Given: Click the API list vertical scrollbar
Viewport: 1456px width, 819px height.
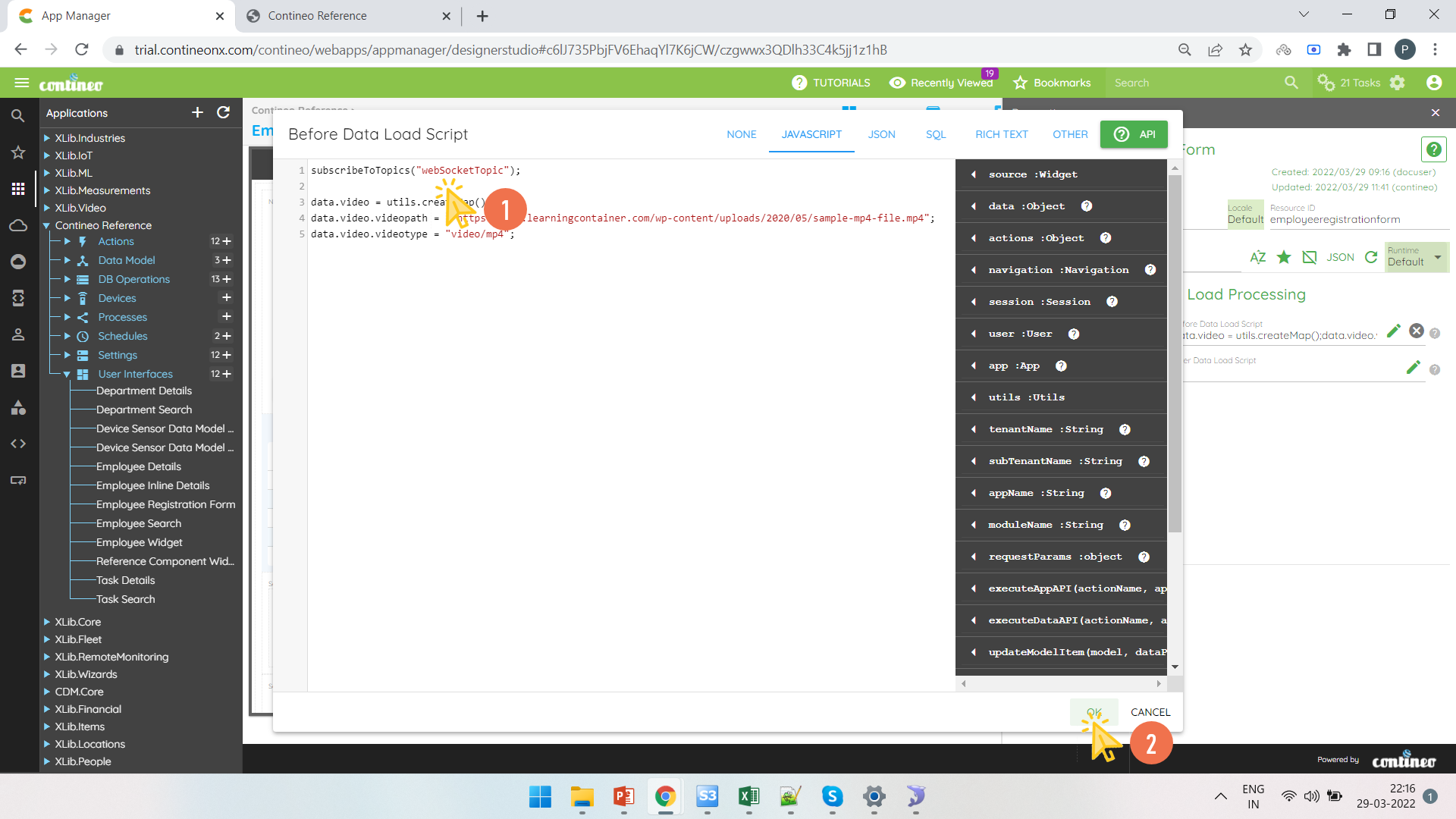Looking at the screenshot, I should [1175, 353].
